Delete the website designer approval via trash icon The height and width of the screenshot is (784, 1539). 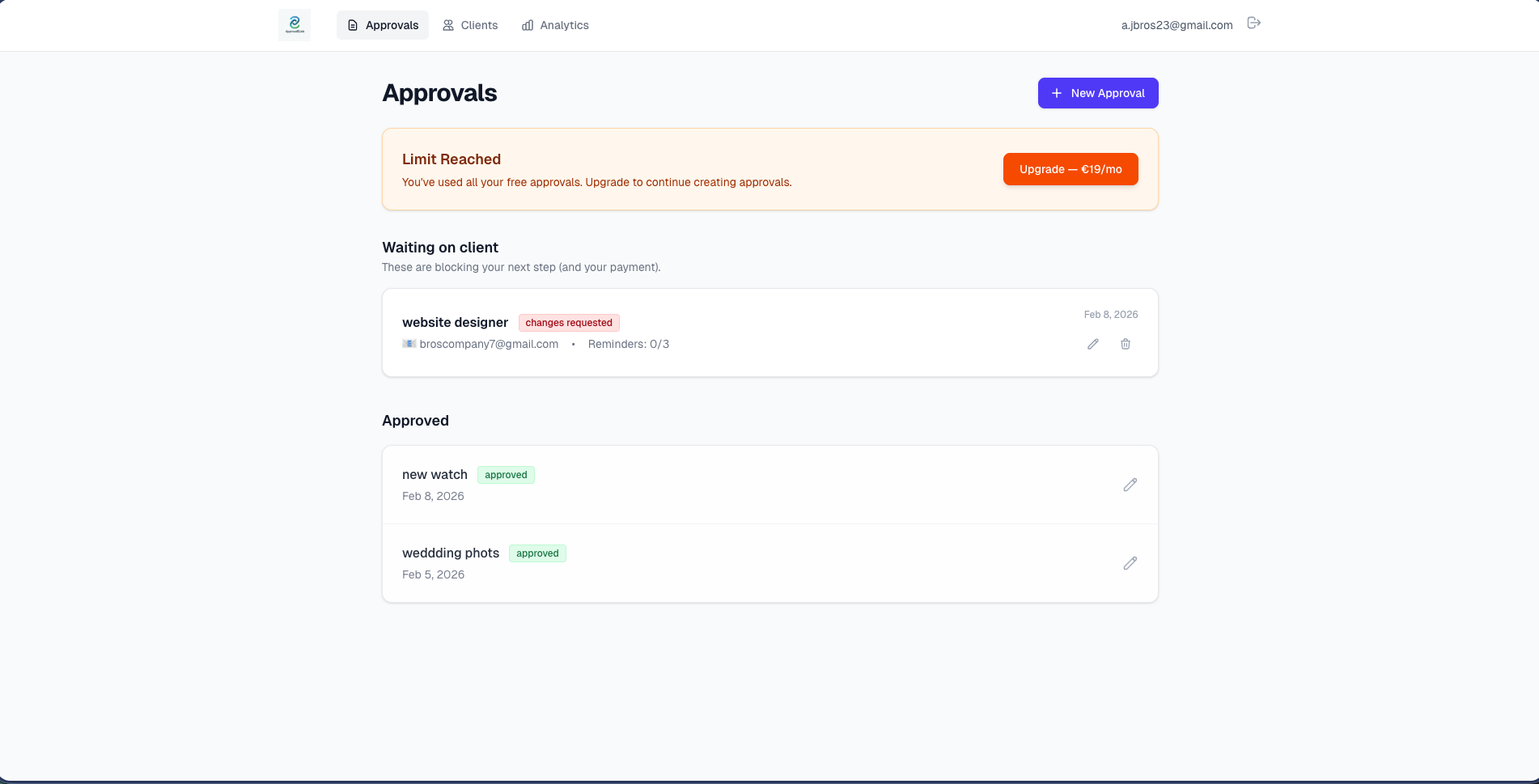pyautogui.click(x=1126, y=344)
